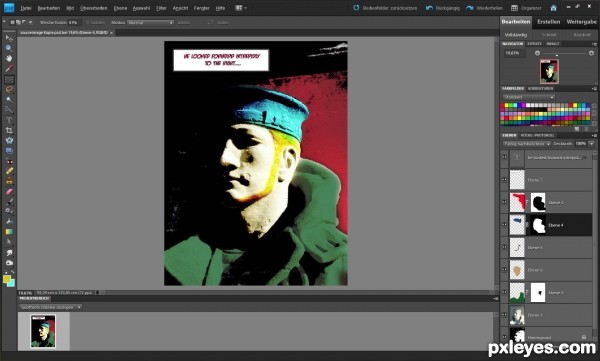This screenshot has width=600, height=361.
Task: Hide the text layer 'he looked forward'
Action: pos(504,157)
